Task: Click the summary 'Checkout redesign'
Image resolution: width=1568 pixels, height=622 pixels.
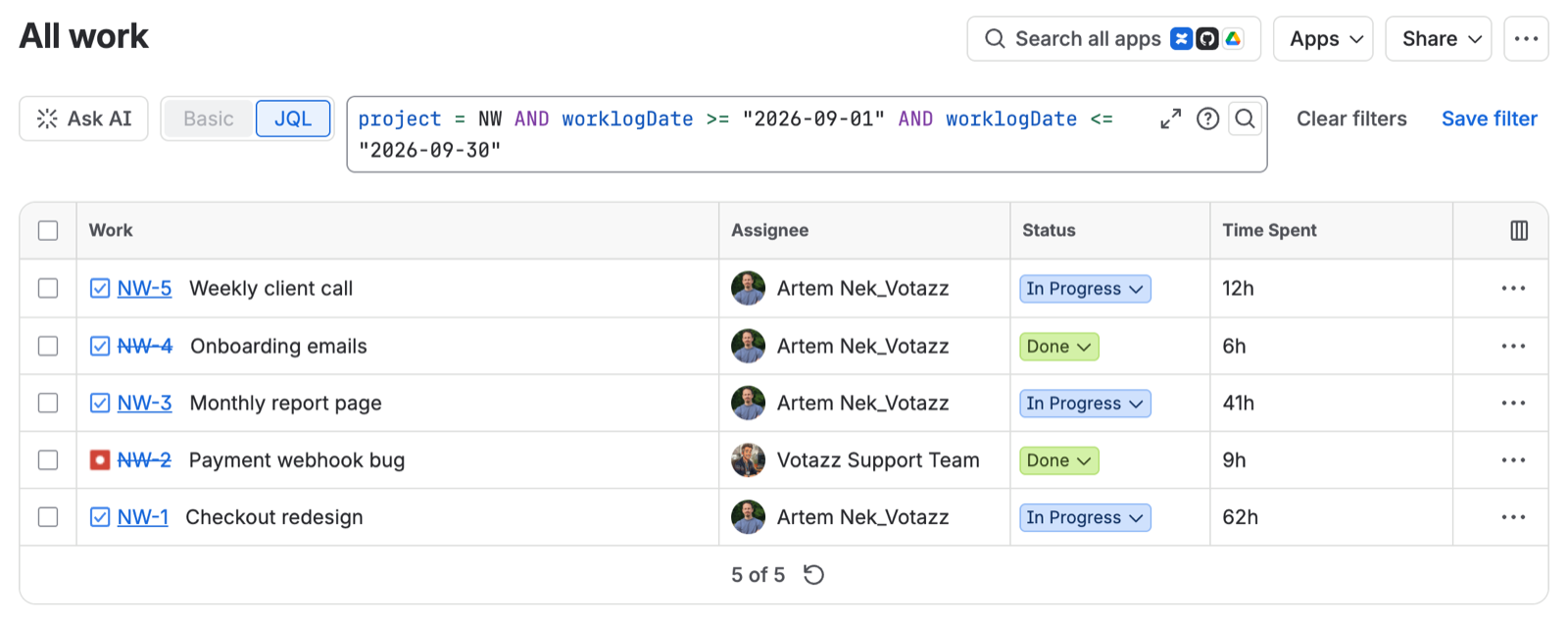Action: [x=274, y=516]
